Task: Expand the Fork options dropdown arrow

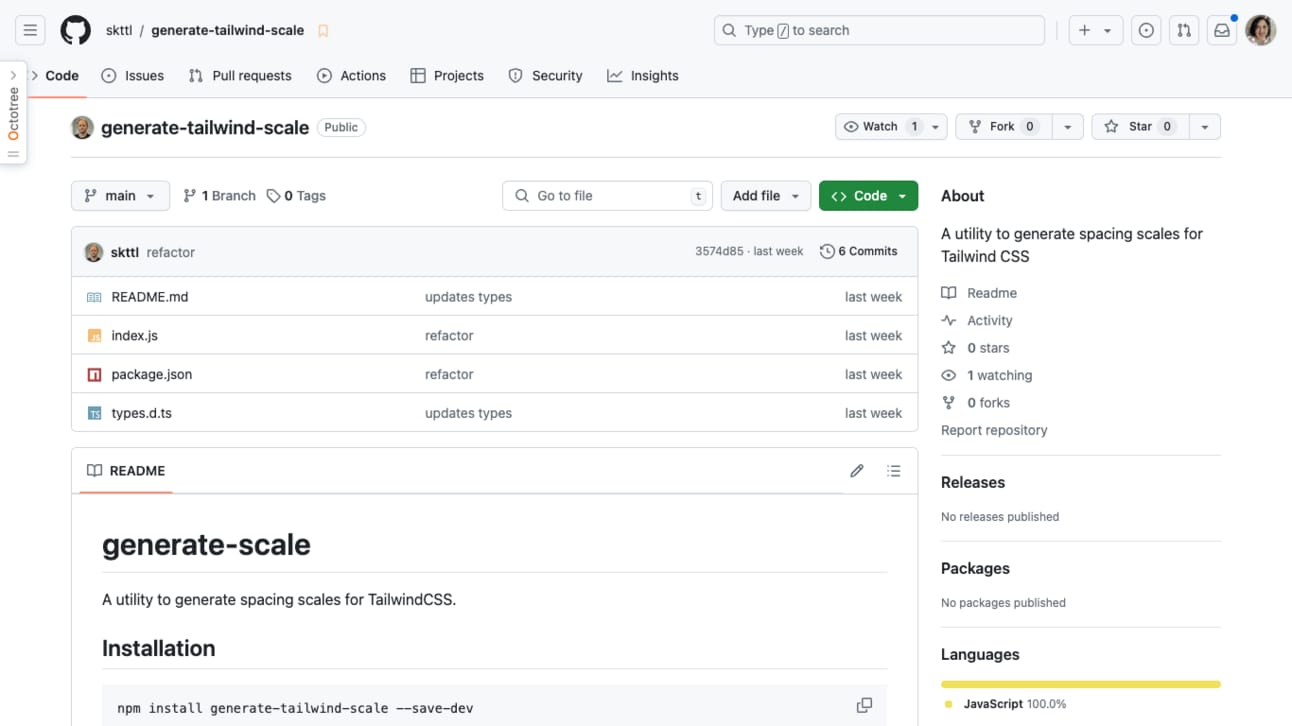Action: tap(1067, 127)
